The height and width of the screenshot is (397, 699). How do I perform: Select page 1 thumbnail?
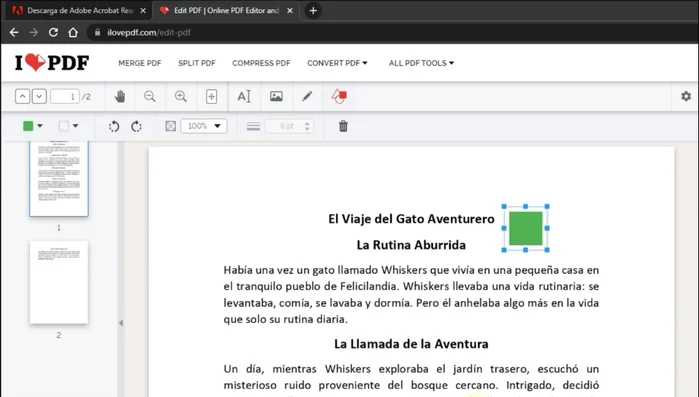tap(59, 179)
